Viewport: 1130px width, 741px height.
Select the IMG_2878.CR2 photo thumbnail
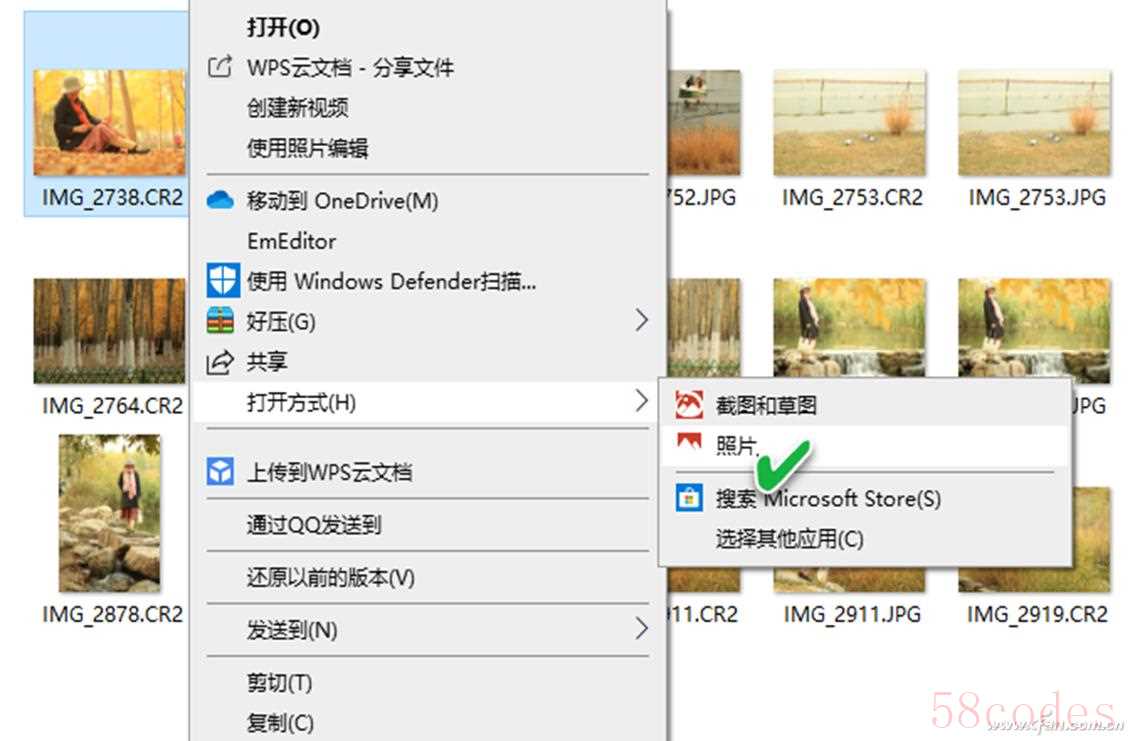[110, 513]
